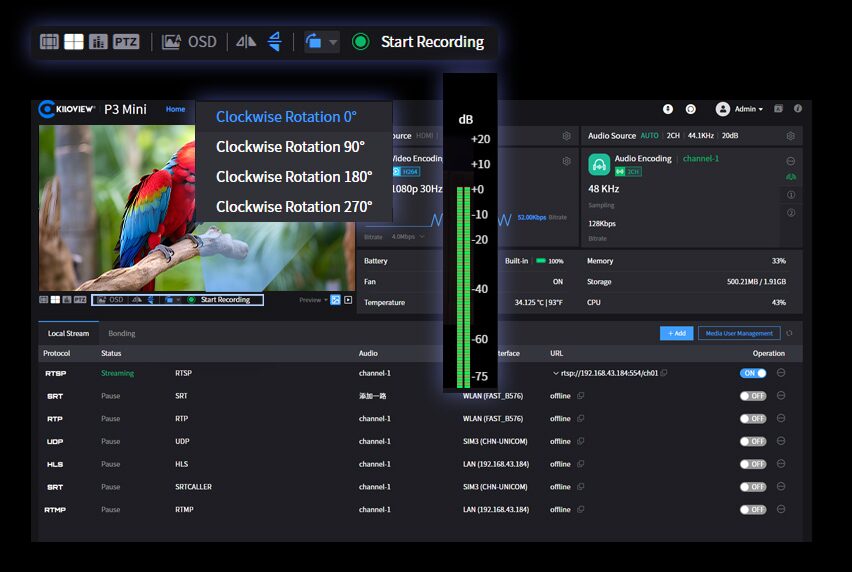Viewport: 852px width, 572px height.
Task: Open the Admin account dropdown
Action: (x=740, y=109)
